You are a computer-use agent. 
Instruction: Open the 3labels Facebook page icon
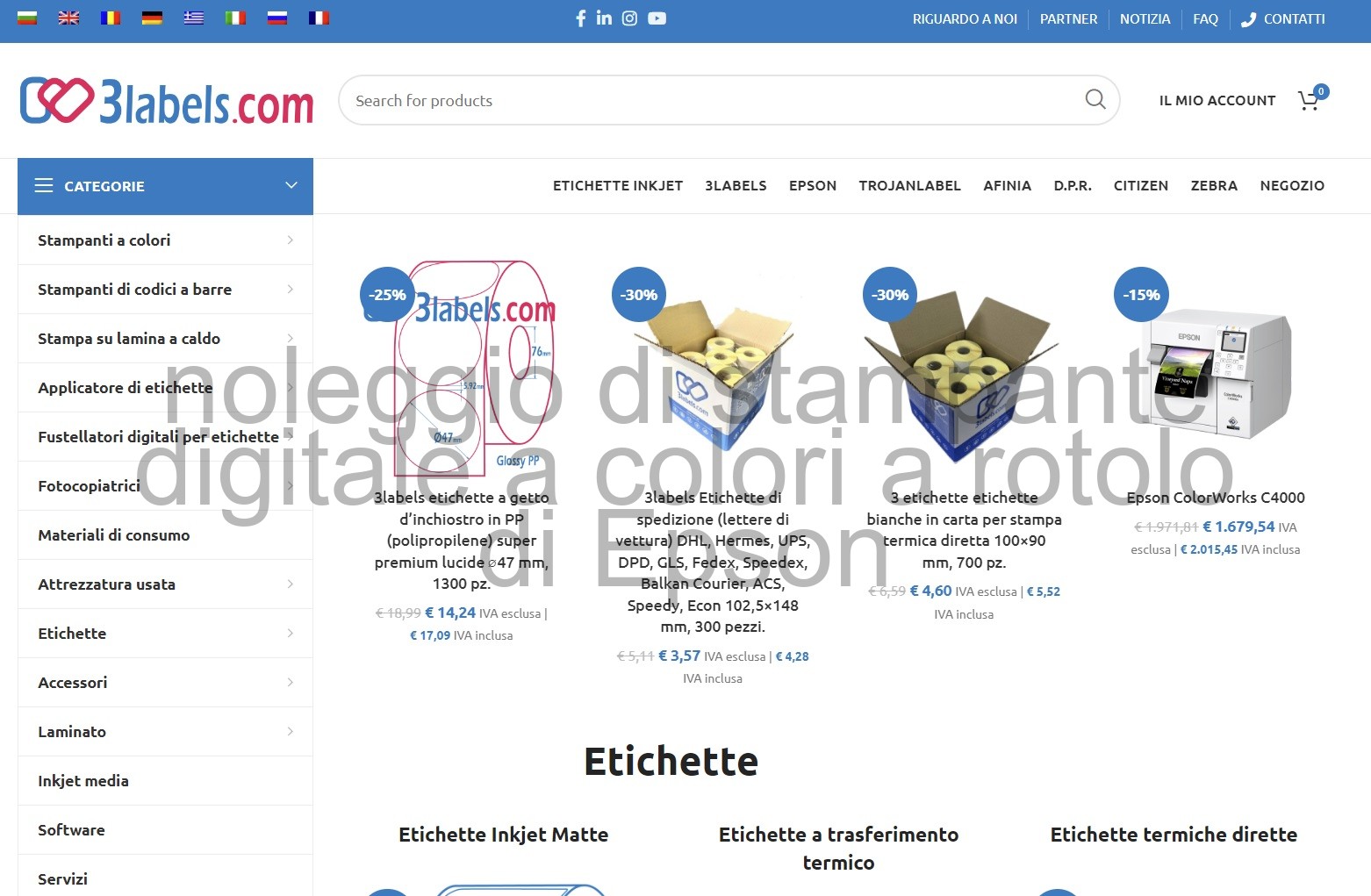(580, 18)
